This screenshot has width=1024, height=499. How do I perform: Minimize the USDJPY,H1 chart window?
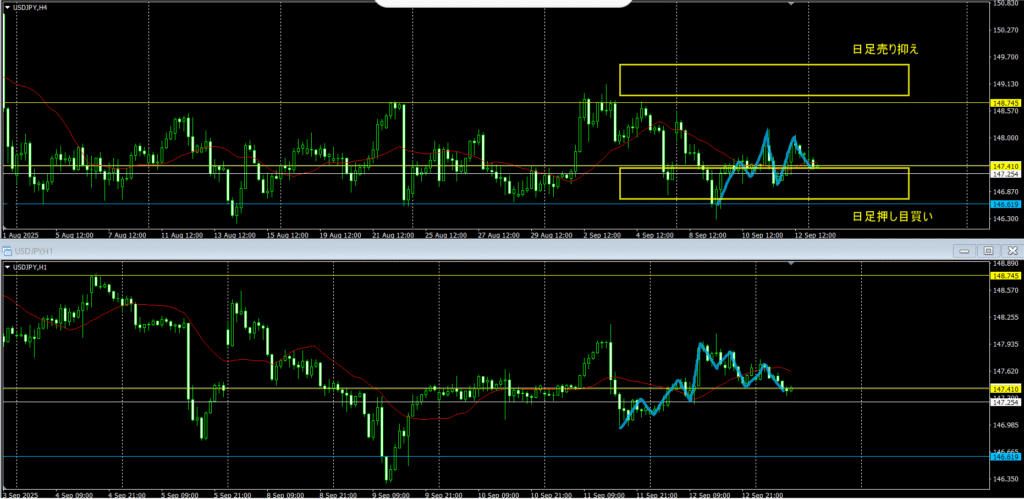[963, 251]
